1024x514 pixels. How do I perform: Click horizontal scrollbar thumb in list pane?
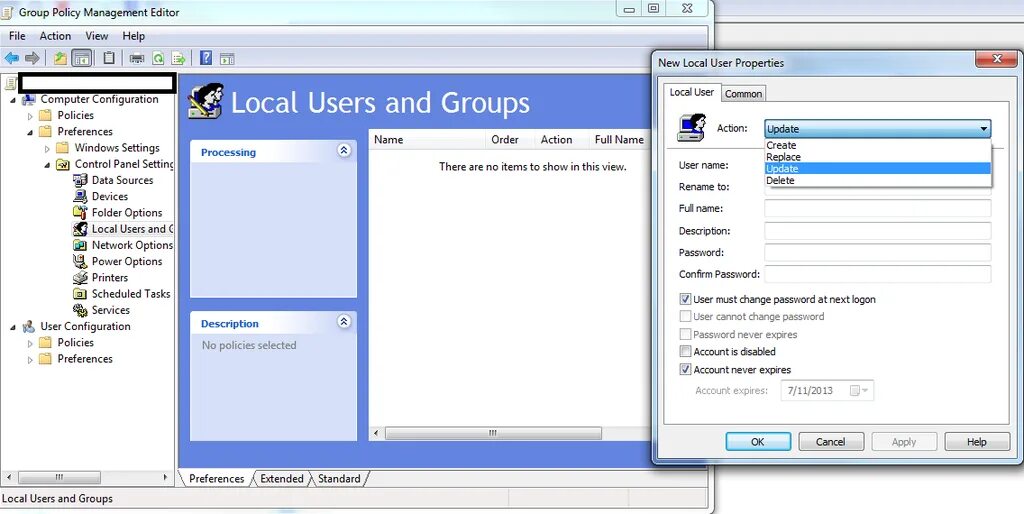tap(493, 433)
